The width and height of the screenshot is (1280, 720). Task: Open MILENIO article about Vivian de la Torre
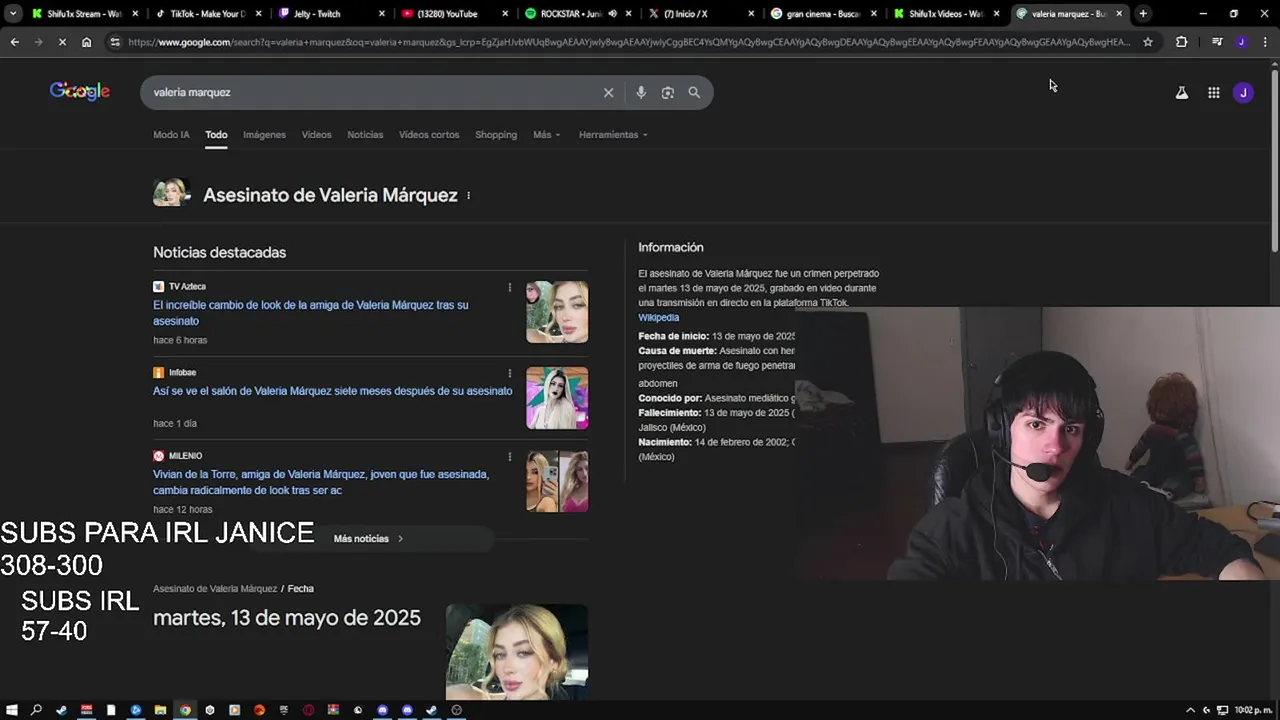320,482
